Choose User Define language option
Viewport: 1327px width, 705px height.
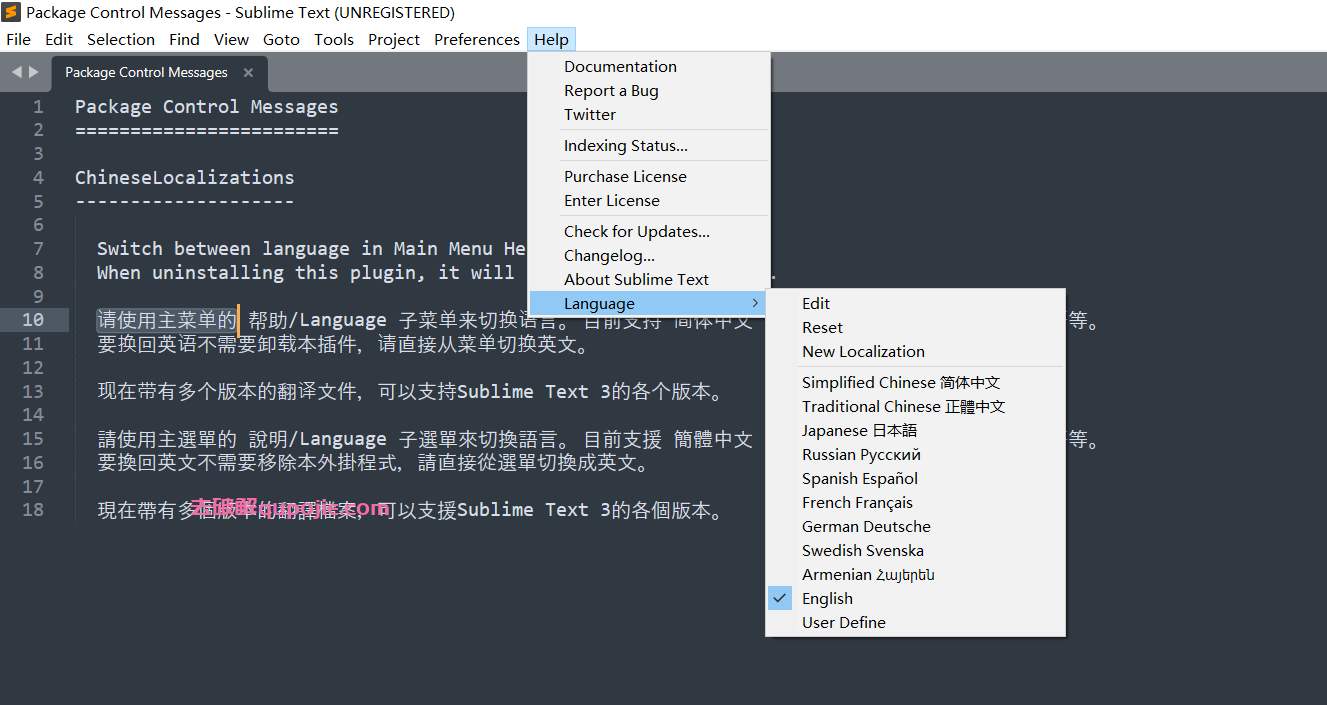pos(915,622)
